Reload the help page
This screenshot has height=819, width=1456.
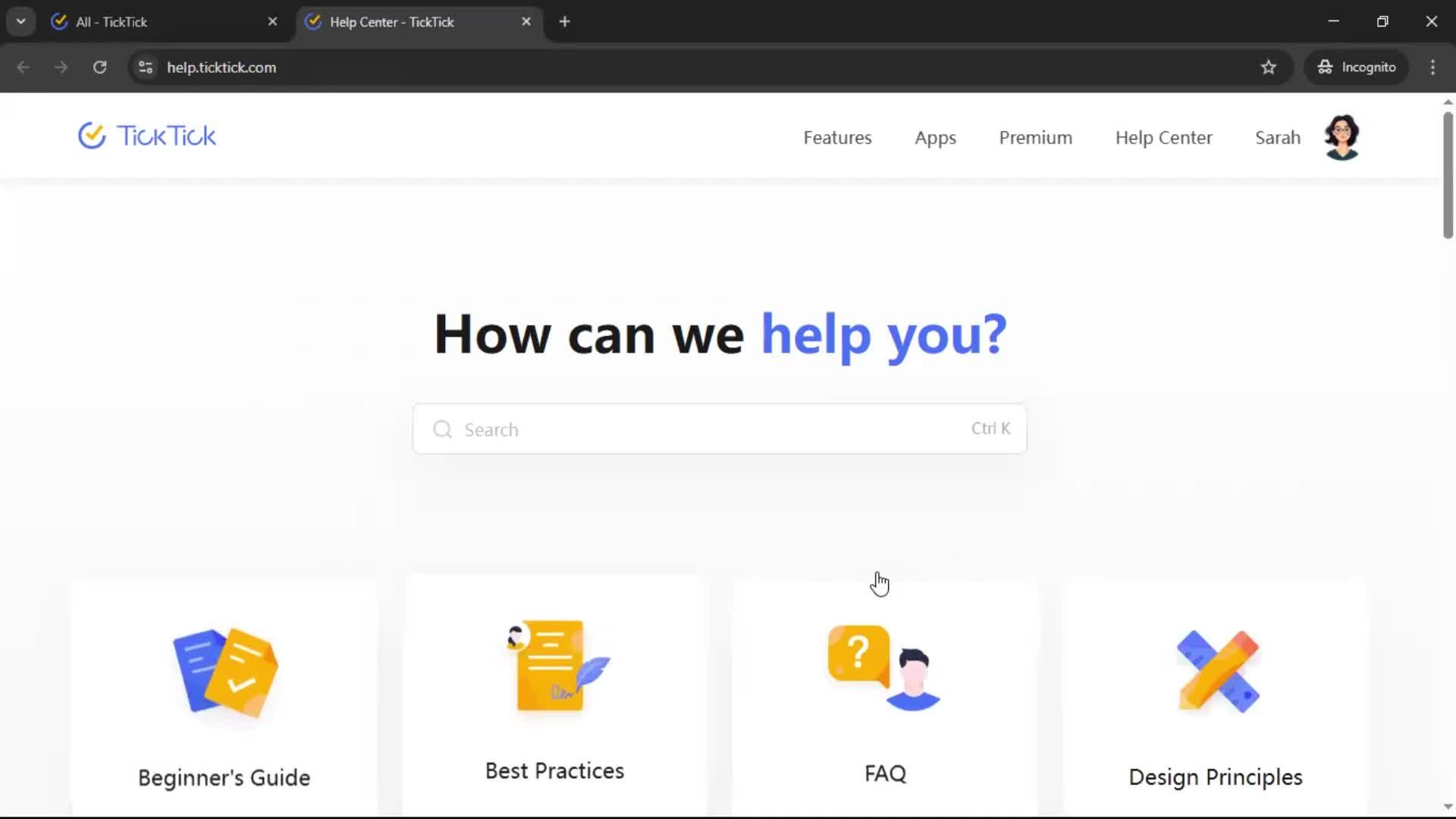coord(99,67)
